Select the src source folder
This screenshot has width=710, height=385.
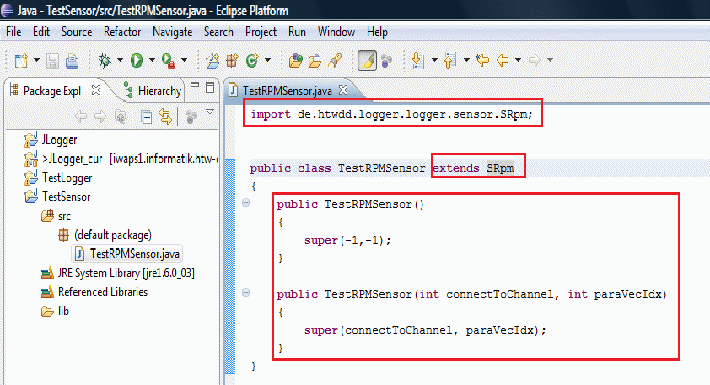click(x=56, y=216)
